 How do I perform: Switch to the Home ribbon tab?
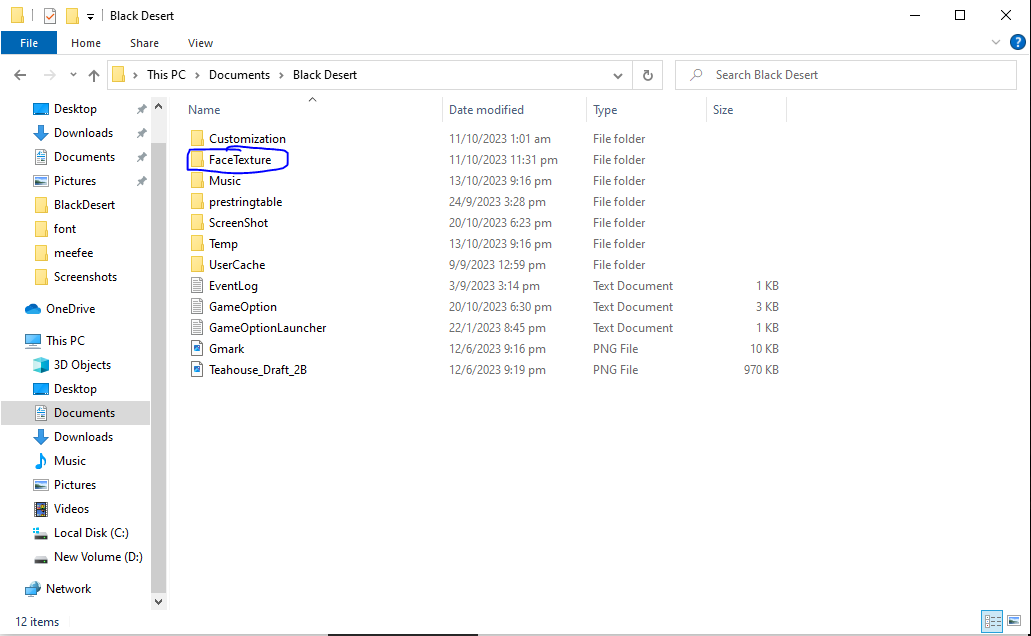pos(86,43)
